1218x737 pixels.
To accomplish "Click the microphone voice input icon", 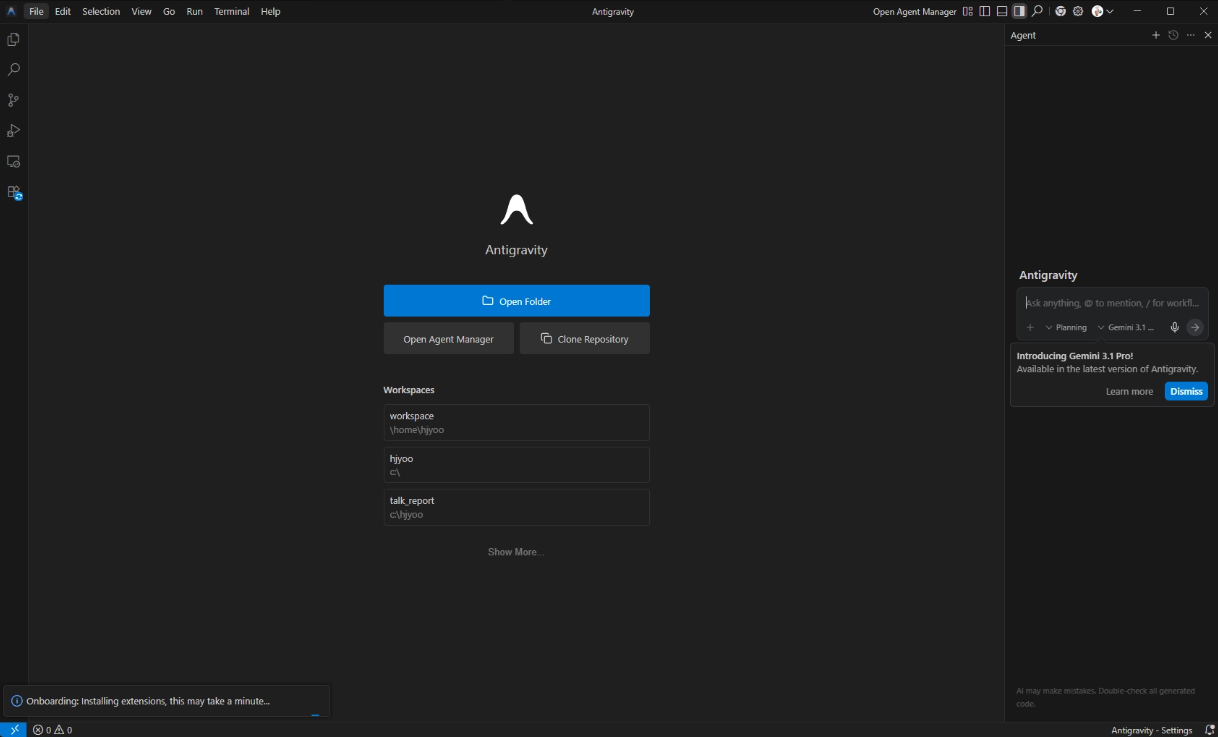I will click(1175, 327).
